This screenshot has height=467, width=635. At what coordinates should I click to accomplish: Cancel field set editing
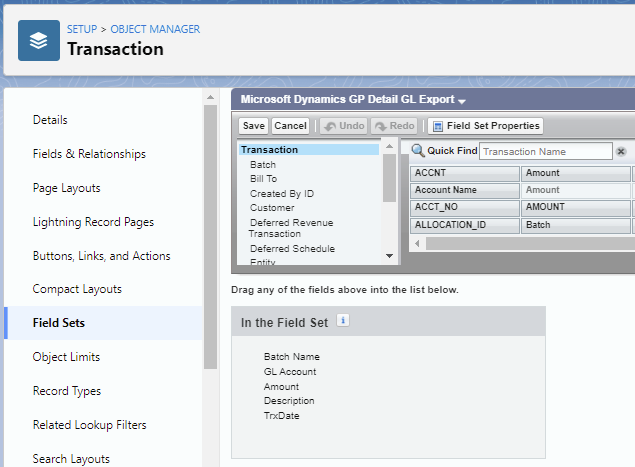click(x=290, y=126)
